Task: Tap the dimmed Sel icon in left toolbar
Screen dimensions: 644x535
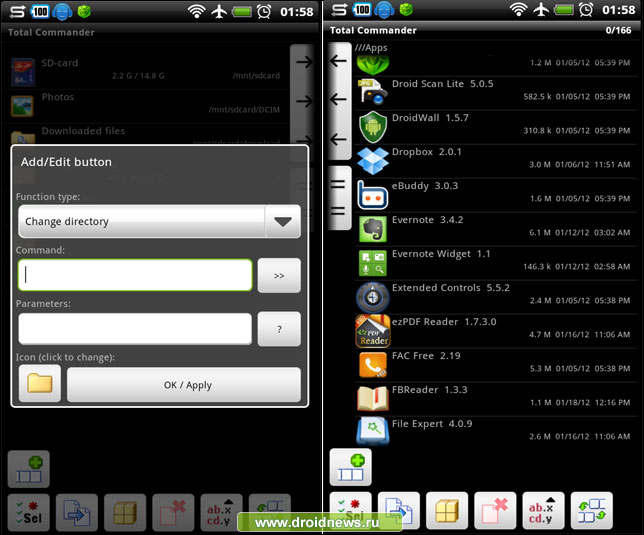Action: 29,512
